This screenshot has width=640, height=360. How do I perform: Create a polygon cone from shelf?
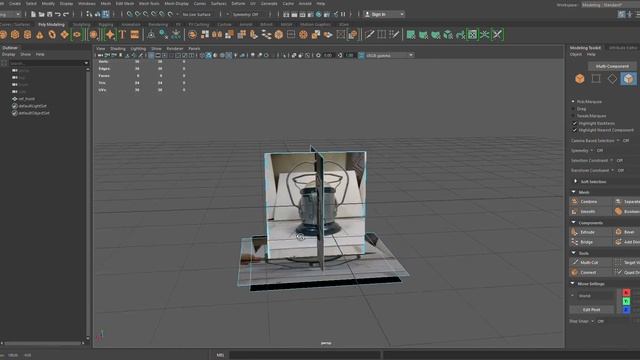click(40, 35)
